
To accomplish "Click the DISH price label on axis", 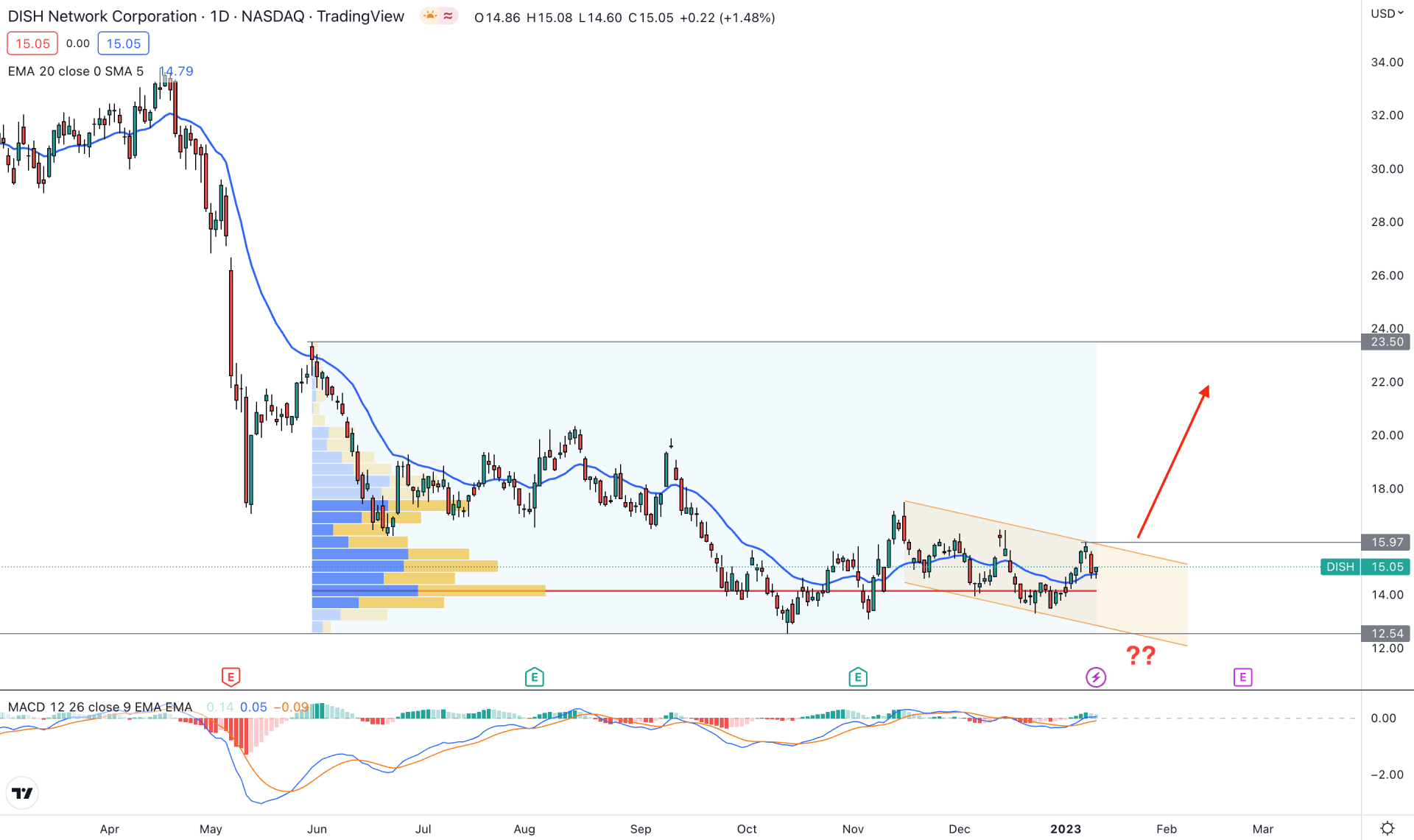I will 1340,567.
